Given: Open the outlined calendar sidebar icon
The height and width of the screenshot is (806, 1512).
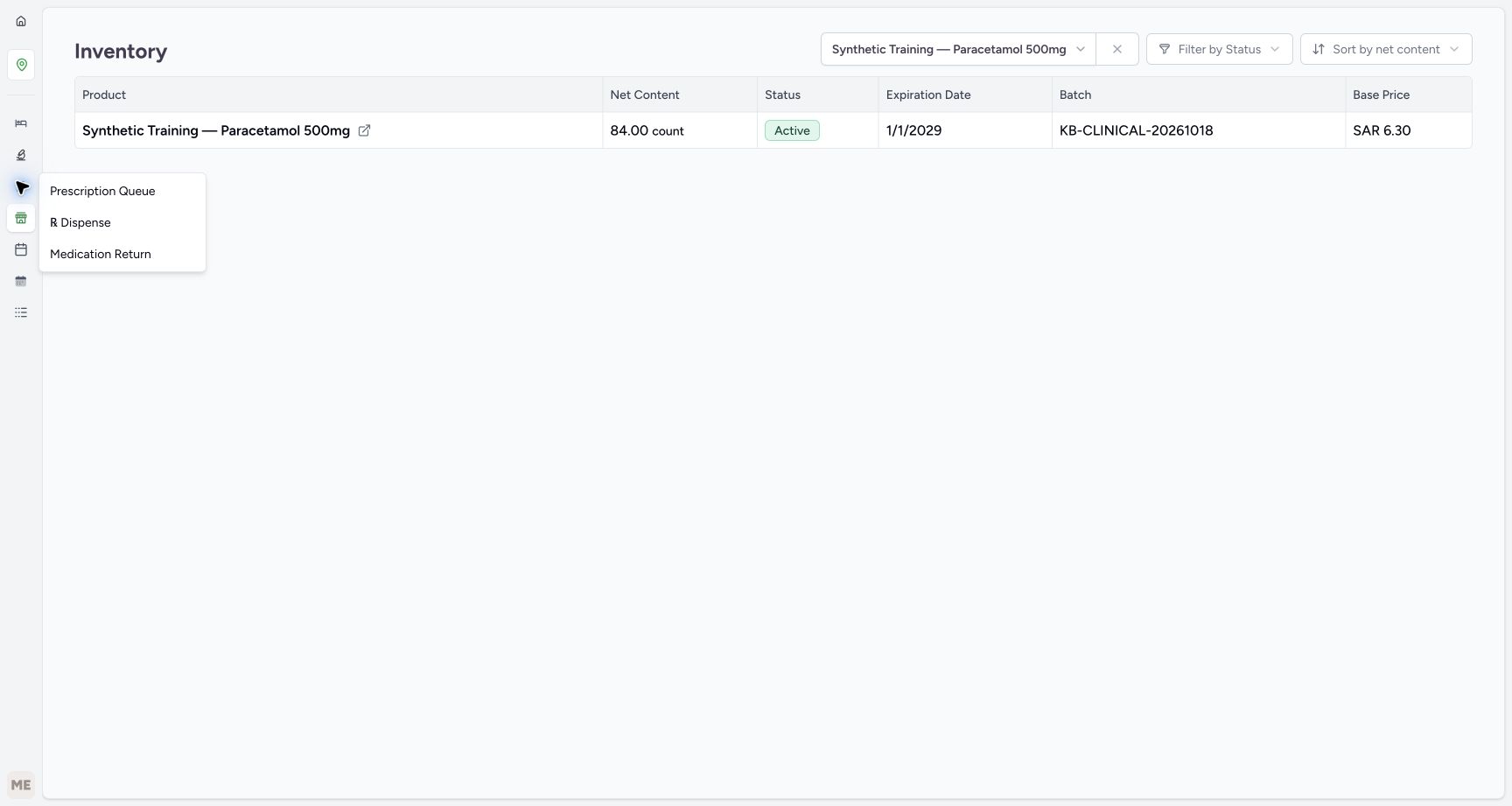Looking at the screenshot, I should (x=21, y=249).
